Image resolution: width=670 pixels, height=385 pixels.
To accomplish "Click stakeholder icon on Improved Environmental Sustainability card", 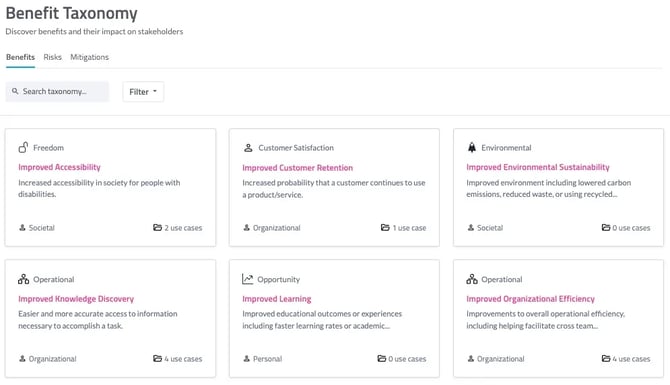I will 470,227.
